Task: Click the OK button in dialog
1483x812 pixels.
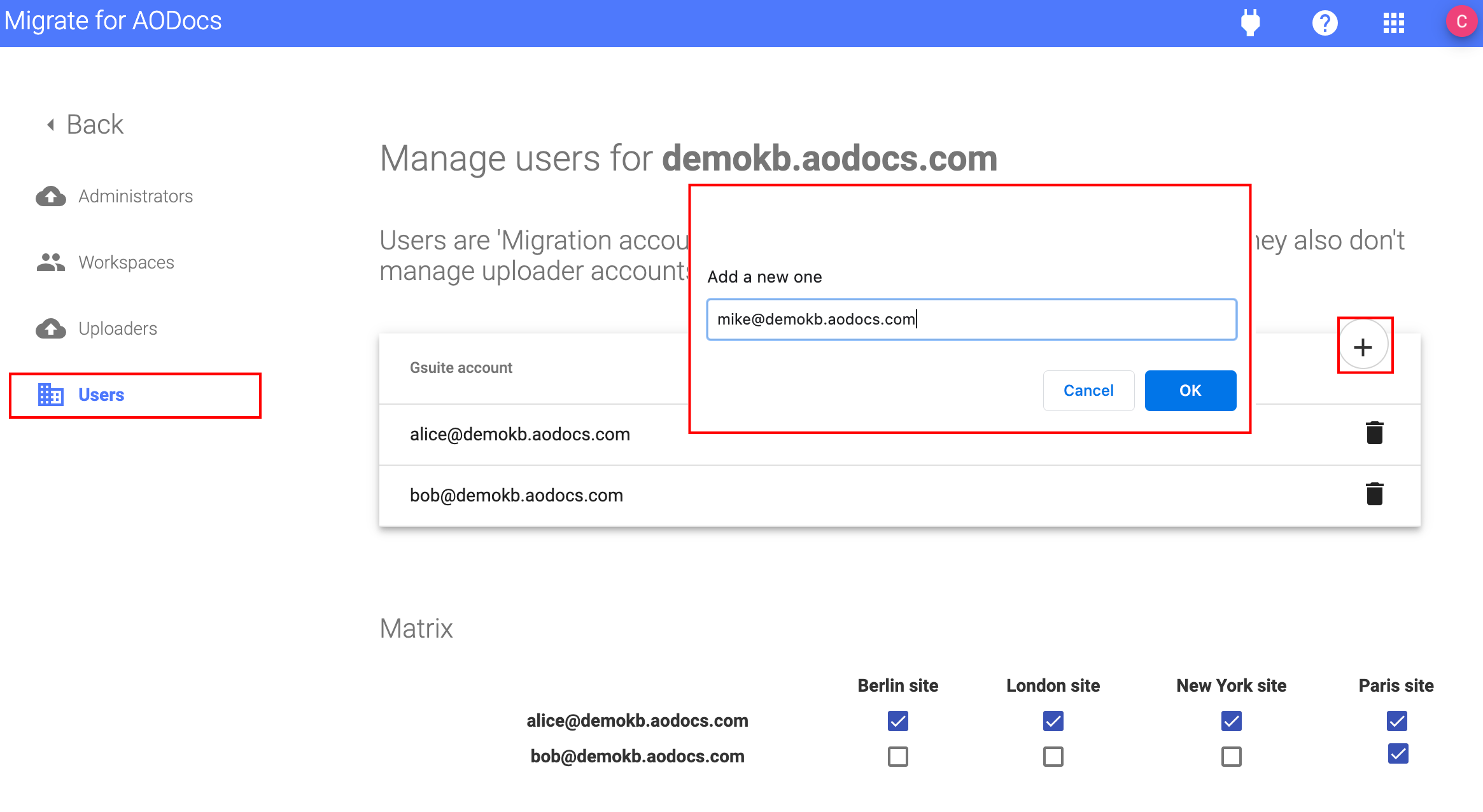Action: [1190, 391]
